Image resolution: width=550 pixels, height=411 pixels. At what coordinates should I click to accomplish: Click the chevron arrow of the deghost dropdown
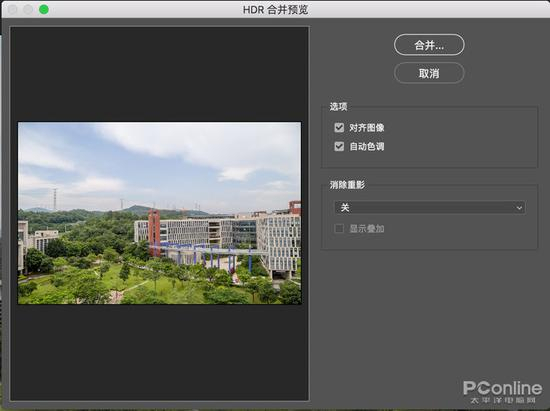[x=519, y=208]
